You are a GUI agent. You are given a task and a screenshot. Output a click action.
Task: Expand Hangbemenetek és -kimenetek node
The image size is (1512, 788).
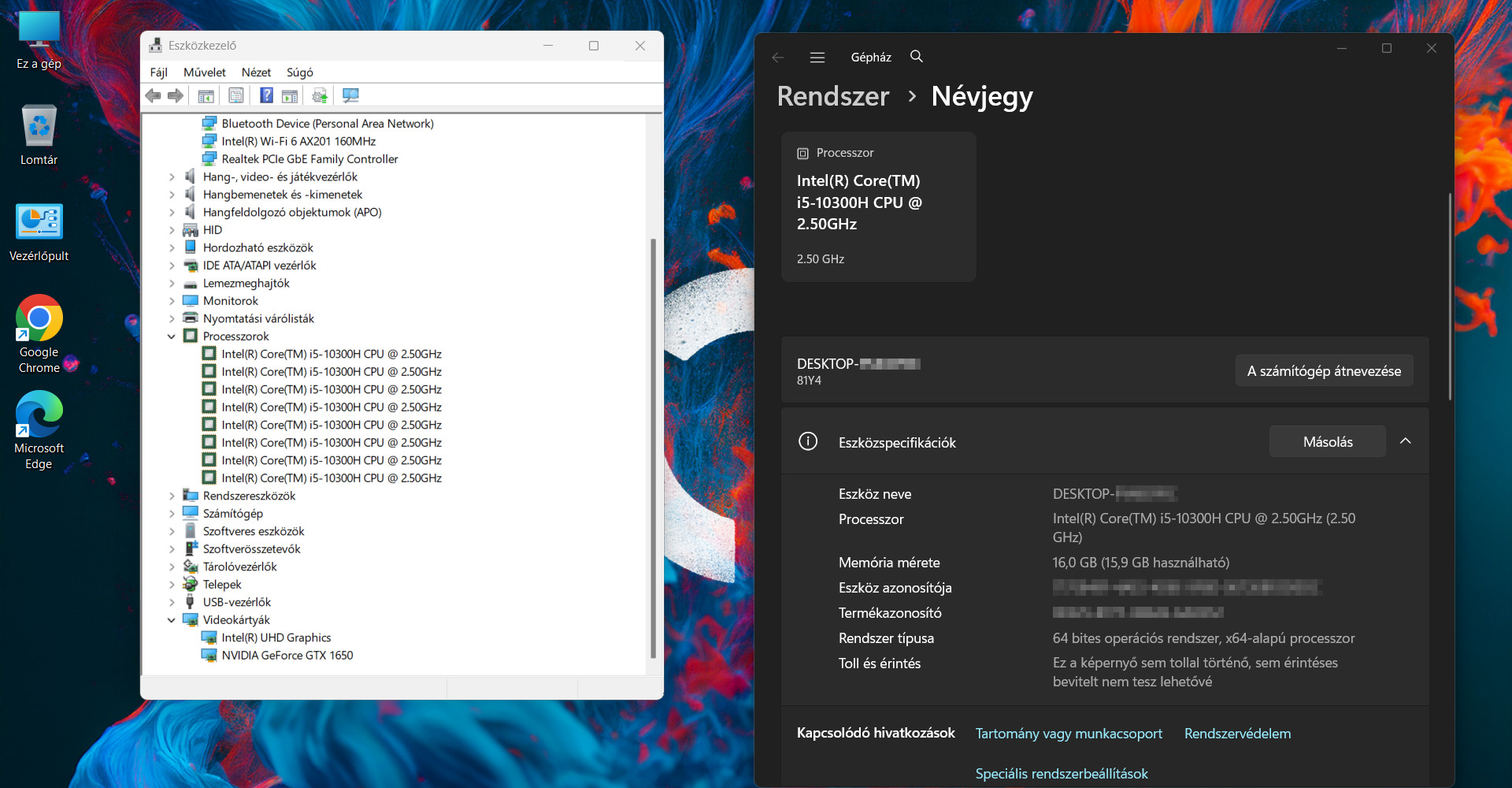172,195
